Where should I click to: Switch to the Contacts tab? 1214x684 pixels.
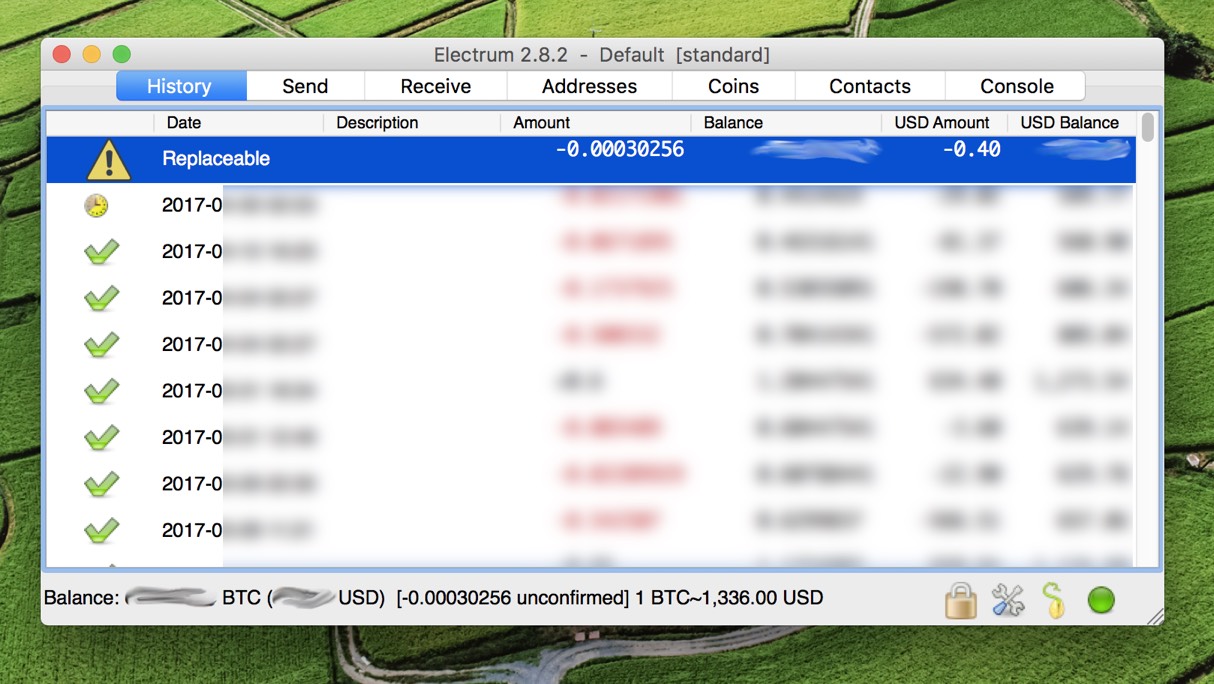(870, 86)
